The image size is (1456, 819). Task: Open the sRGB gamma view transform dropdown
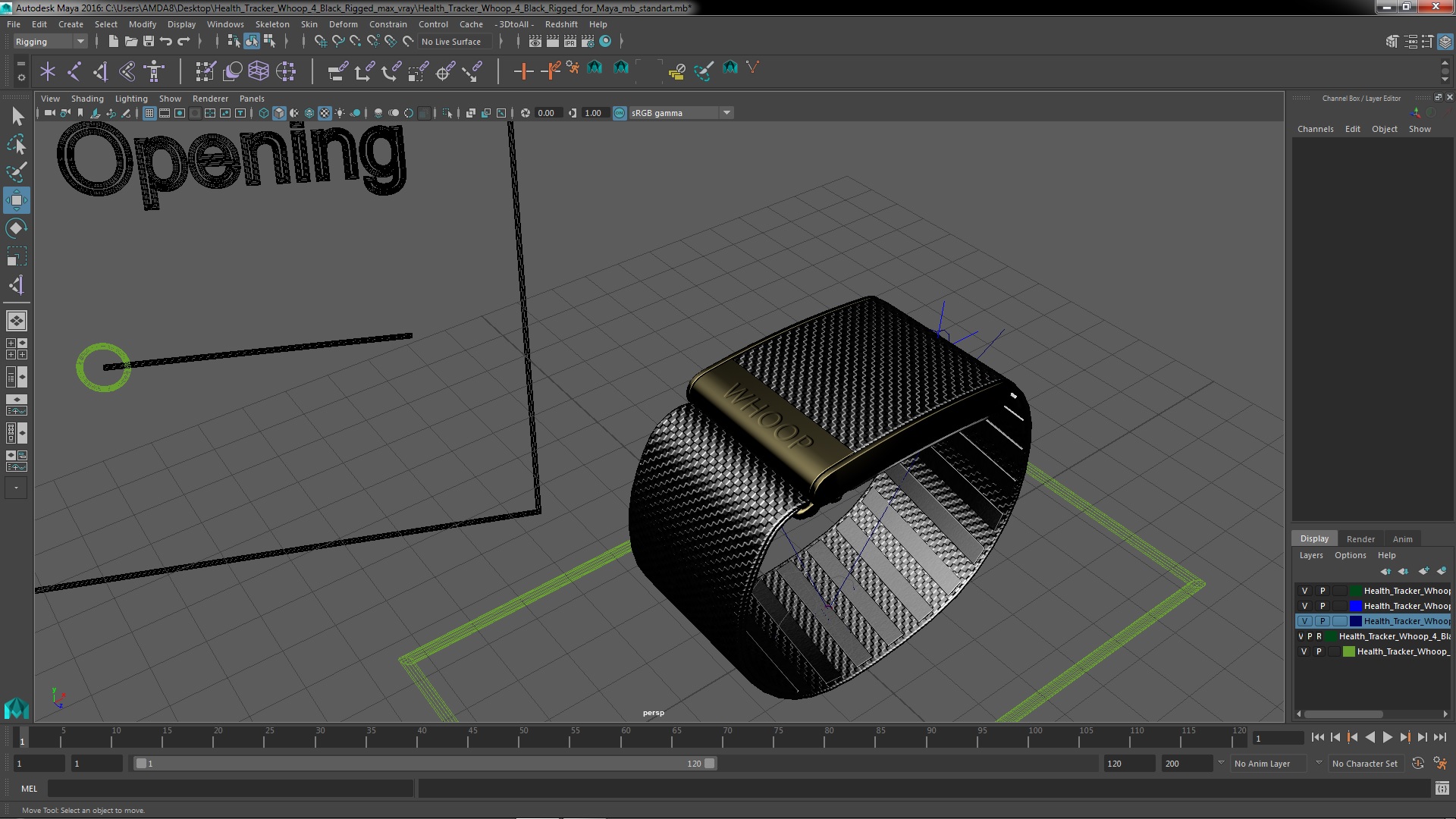(726, 113)
